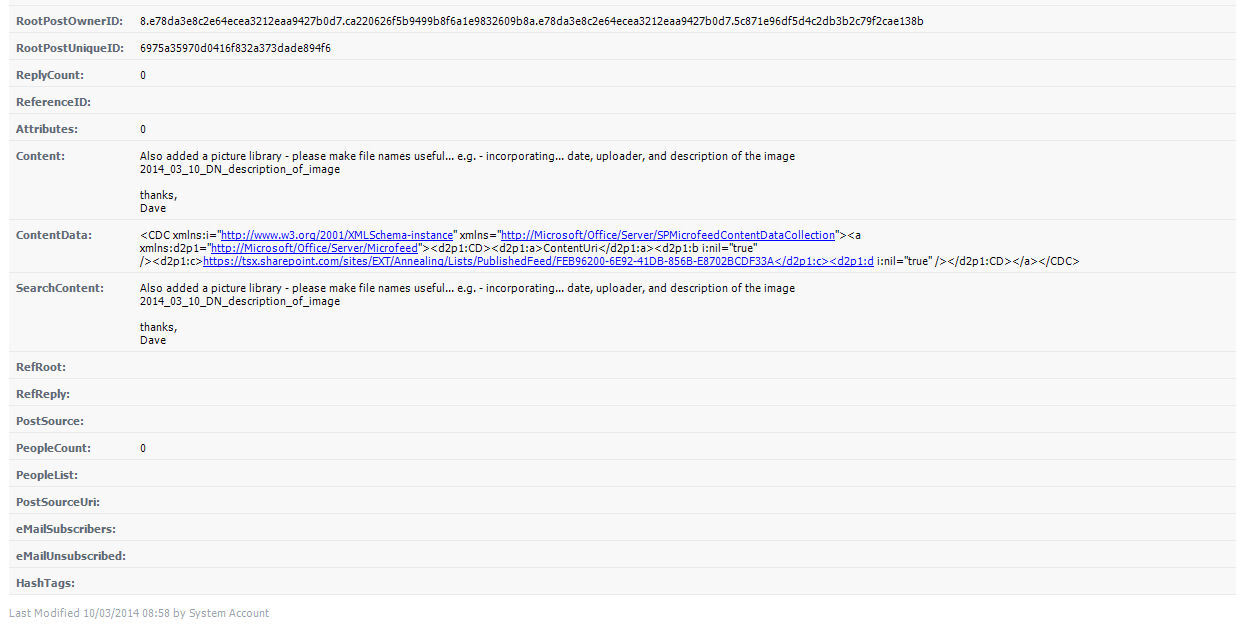Open the SPMicrofeedContentDataCollection namespace link
This screenshot has width=1243, height=624.
pyautogui.click(x=667, y=235)
